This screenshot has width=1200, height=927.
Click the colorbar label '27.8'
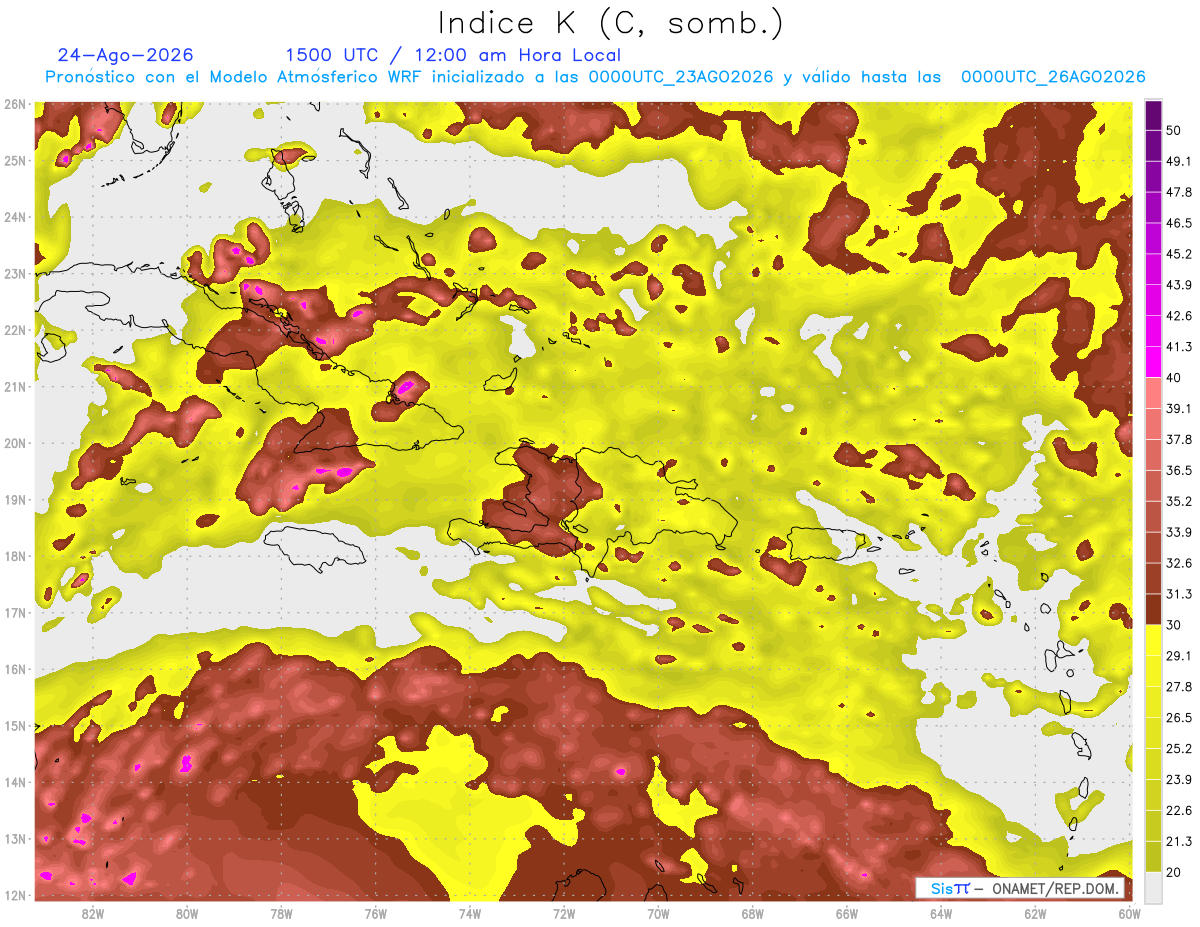click(x=1179, y=687)
